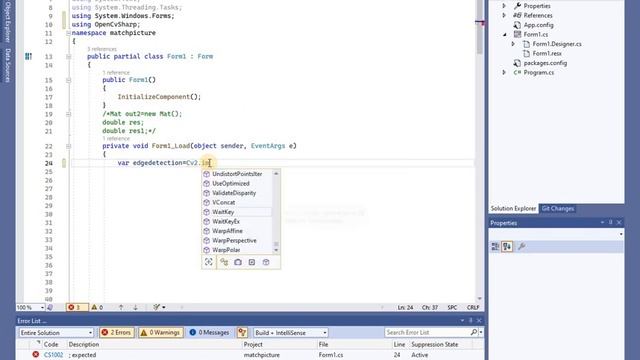This screenshot has width=640, height=360.
Task: Open Properties panel object dropdown
Action: point(621,234)
